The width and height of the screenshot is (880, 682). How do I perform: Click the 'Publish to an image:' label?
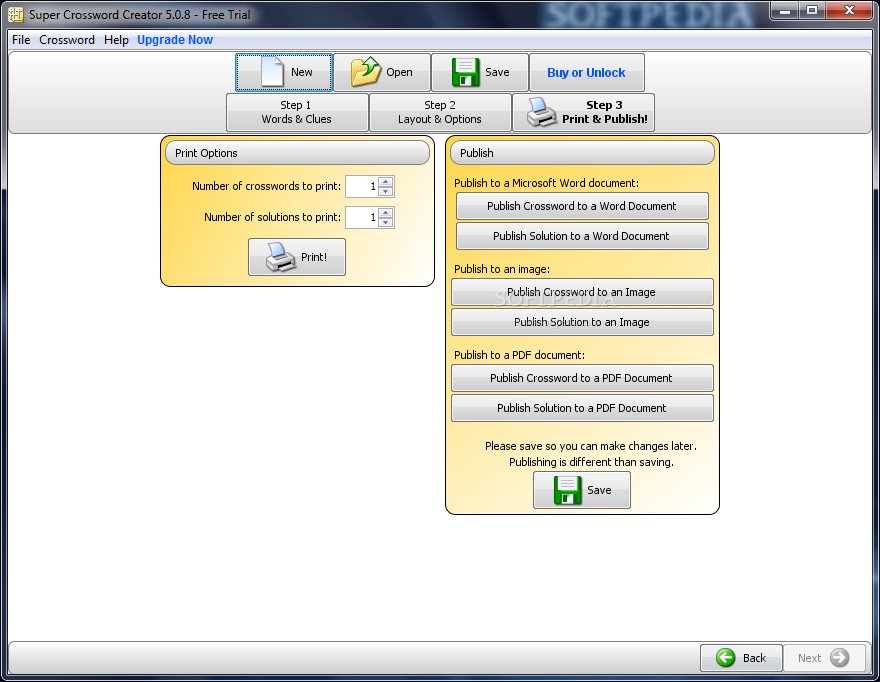(502, 269)
